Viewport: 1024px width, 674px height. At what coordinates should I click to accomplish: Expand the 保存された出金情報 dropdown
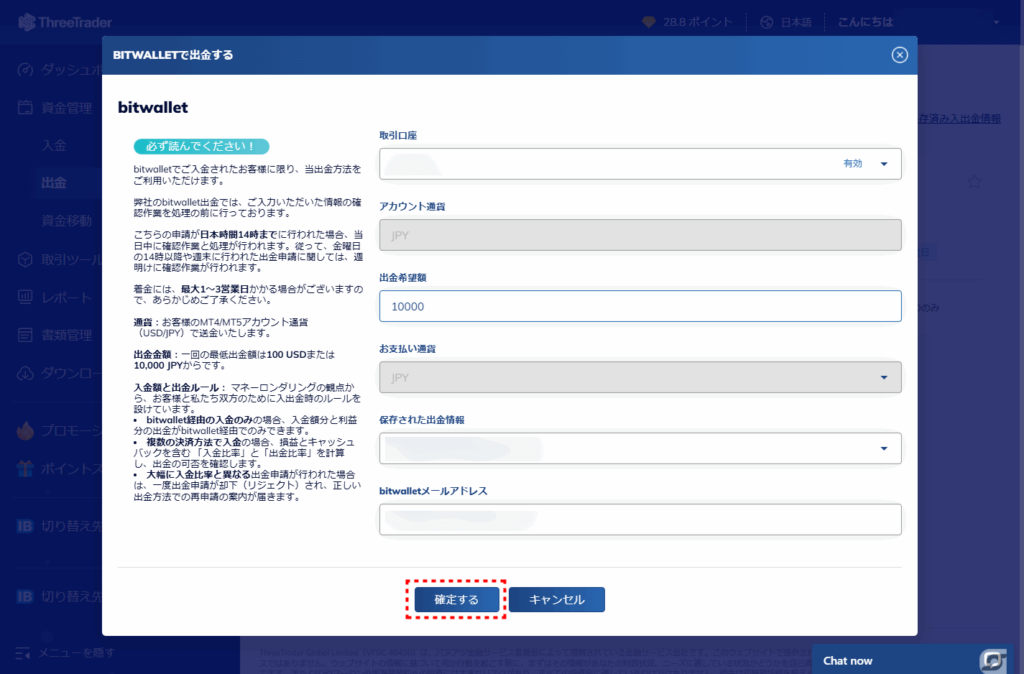(883, 448)
